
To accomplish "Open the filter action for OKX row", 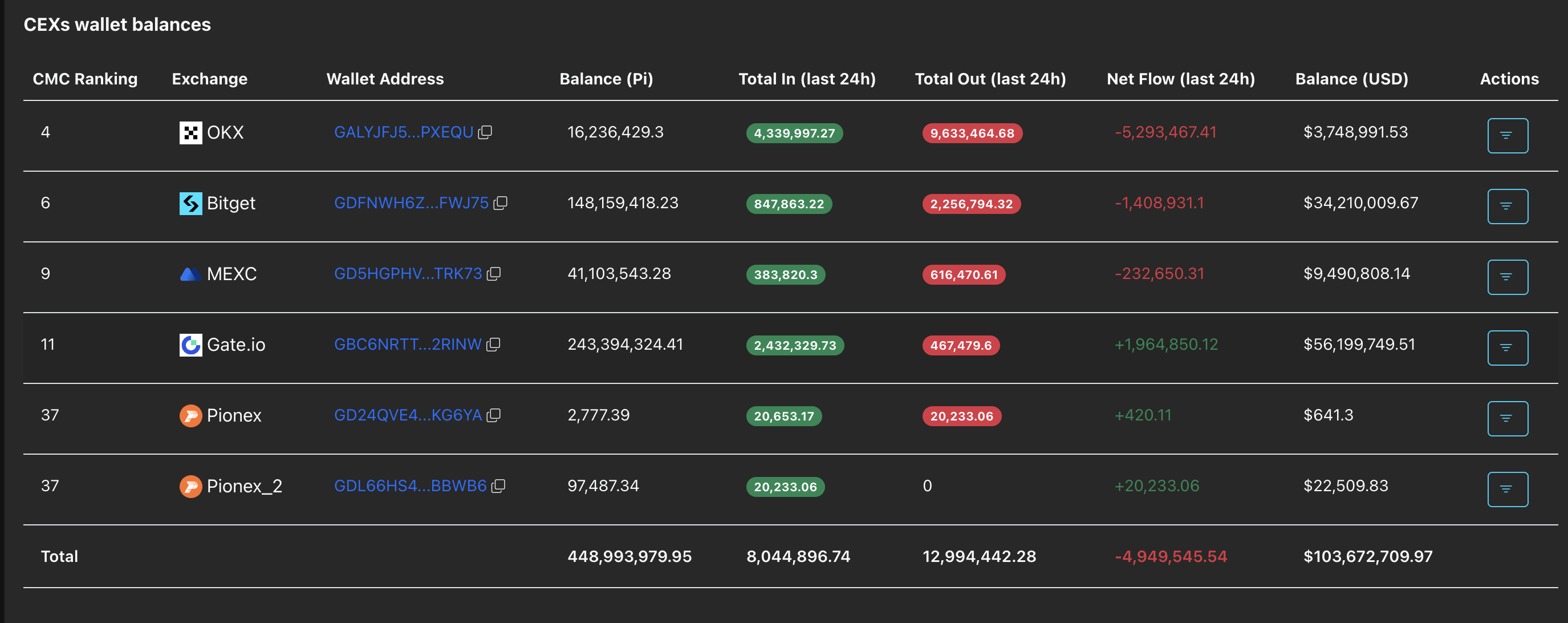I will coord(1507,135).
